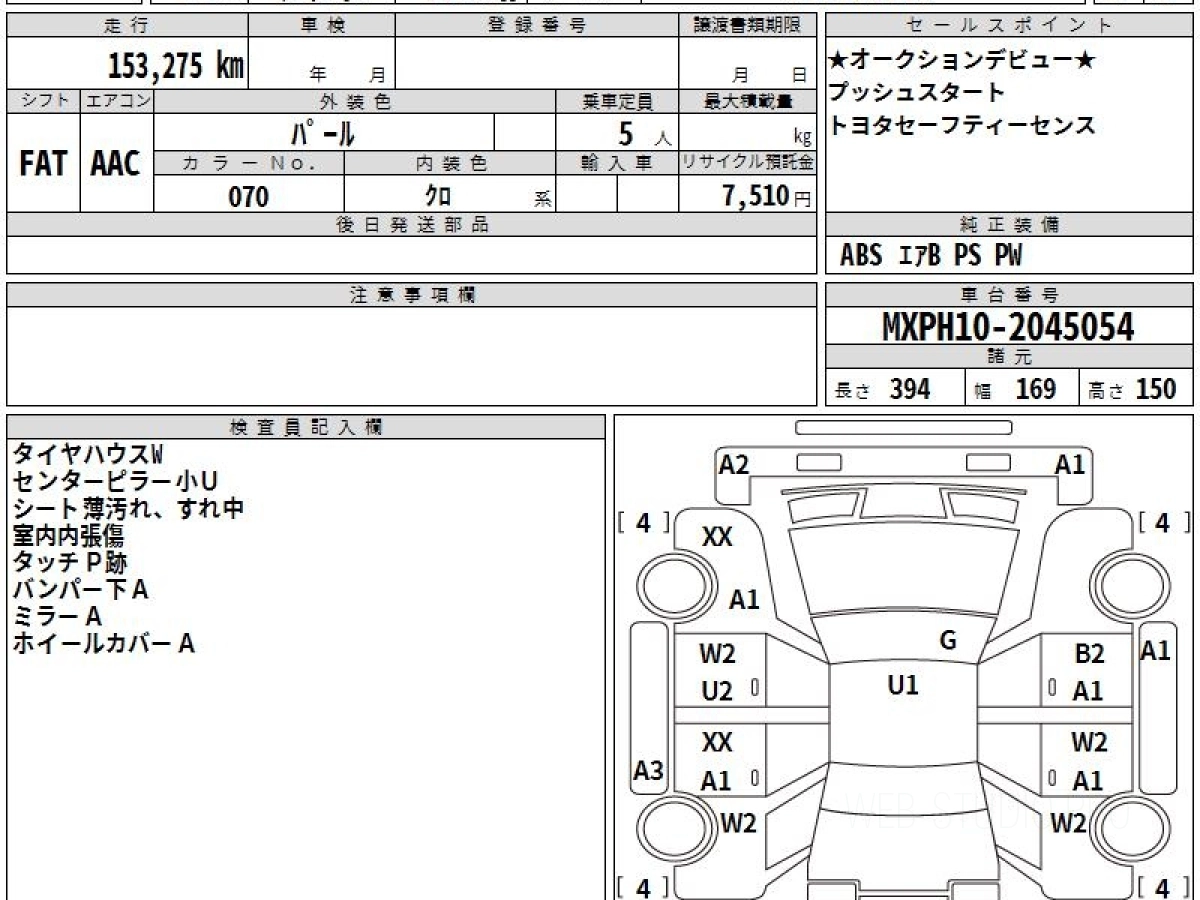This screenshot has width=1200, height=900.
Task: Click the 検査員記入欄 header
Action: tap(306, 427)
